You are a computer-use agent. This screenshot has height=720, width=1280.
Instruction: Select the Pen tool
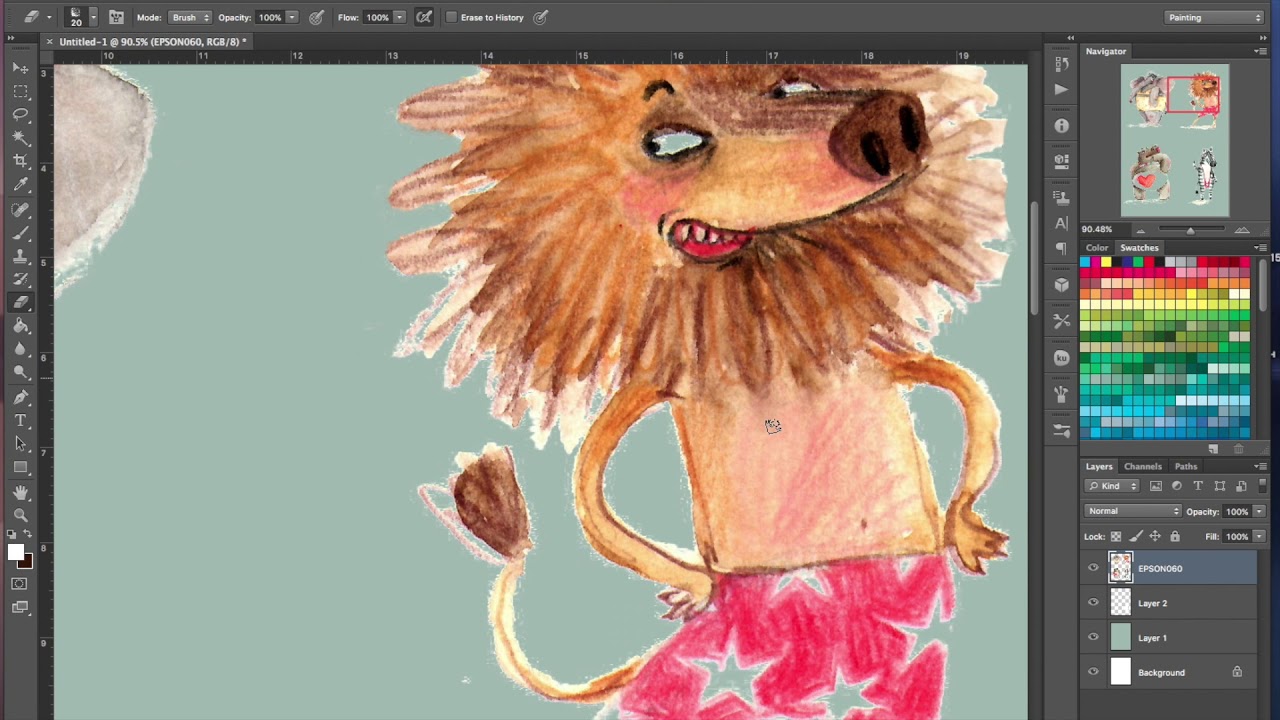pyautogui.click(x=20, y=397)
